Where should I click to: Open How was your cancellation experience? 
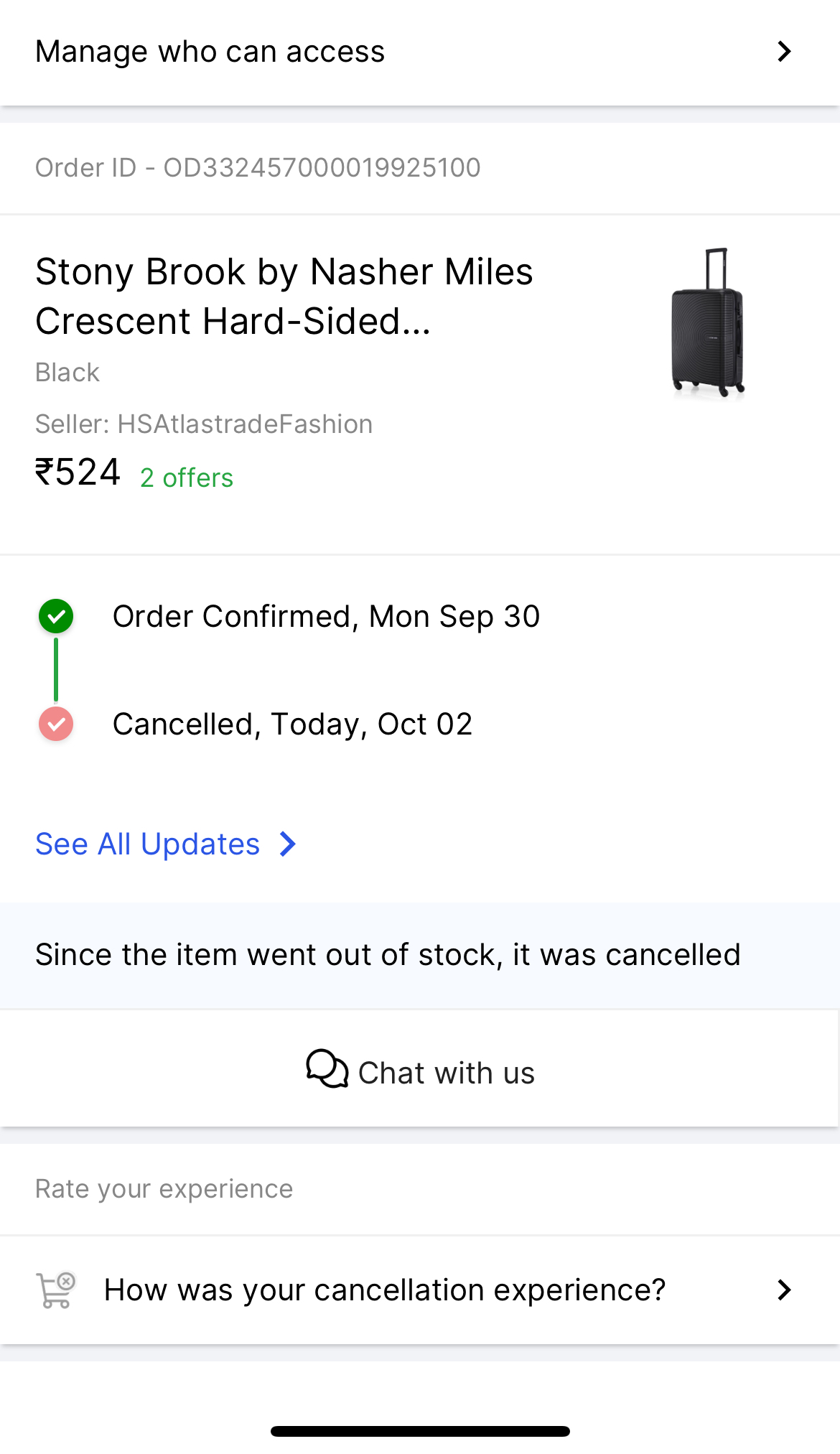(x=385, y=1290)
